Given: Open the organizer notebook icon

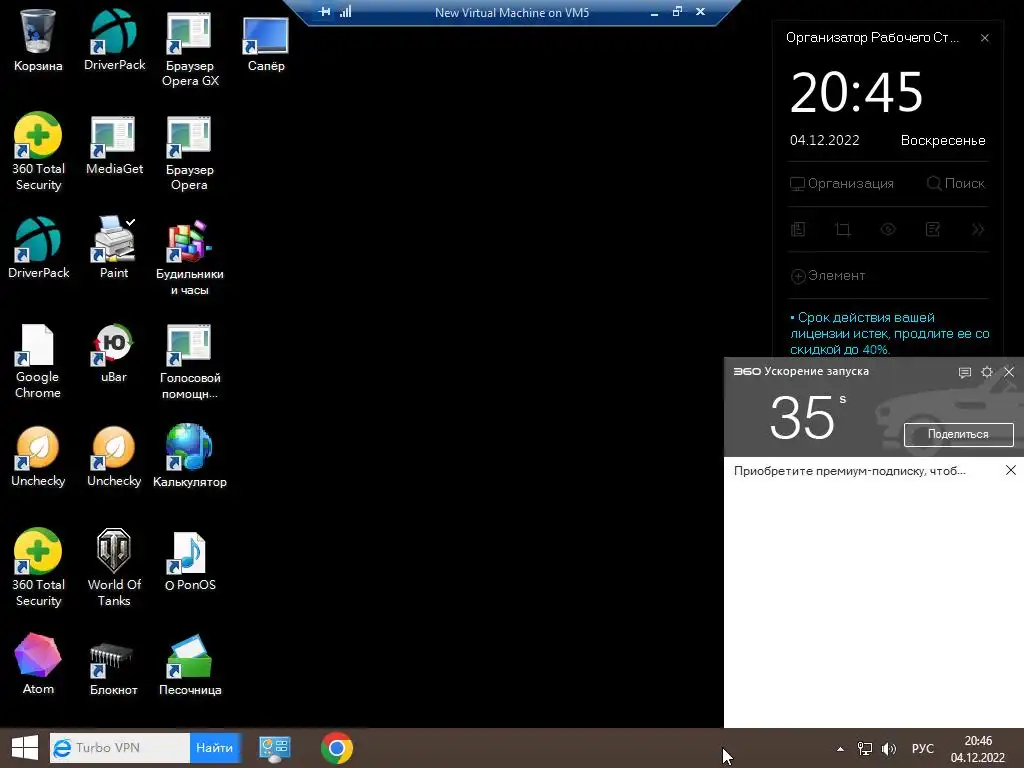Looking at the screenshot, I should [798, 229].
